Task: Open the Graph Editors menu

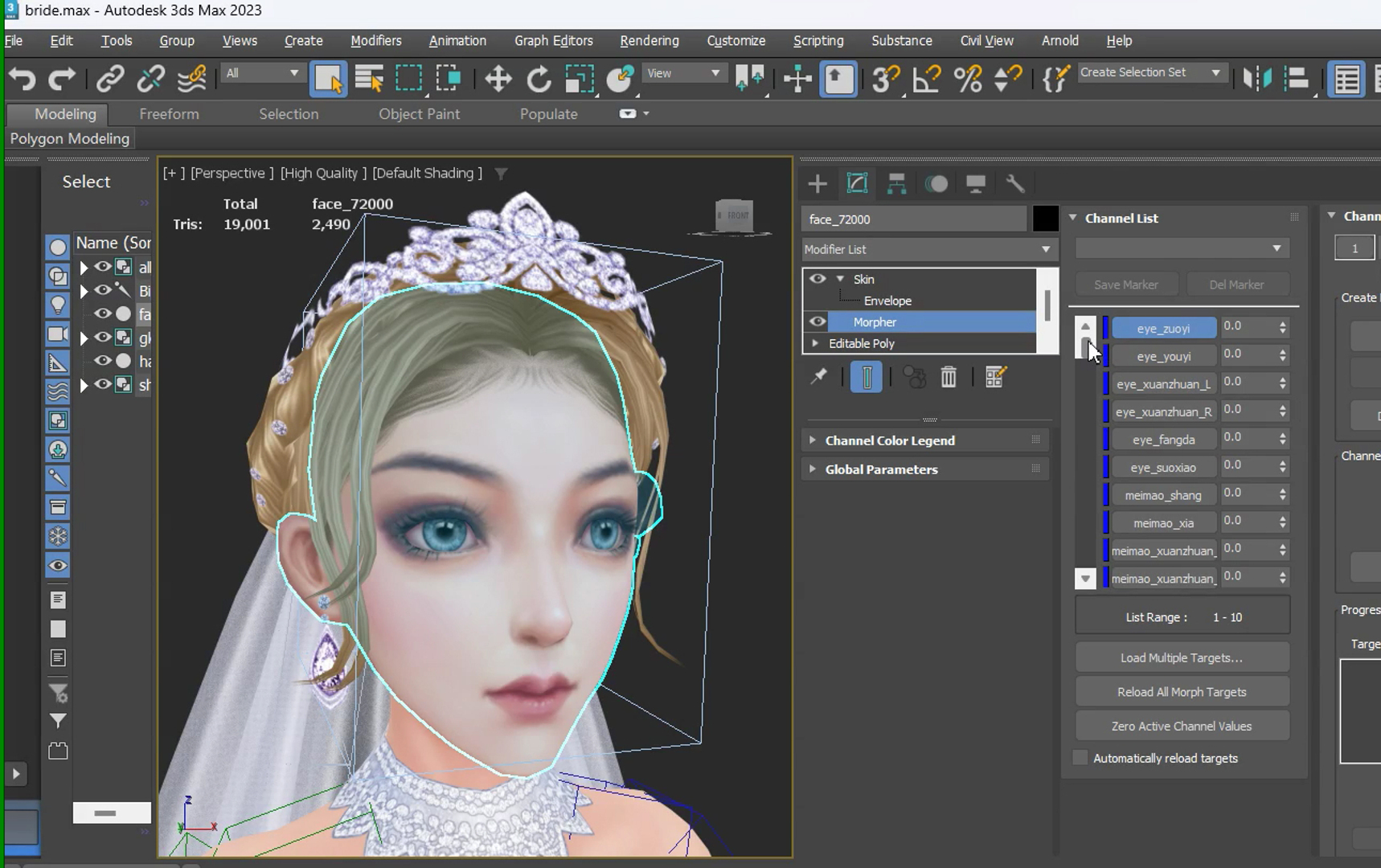Action: coord(554,41)
